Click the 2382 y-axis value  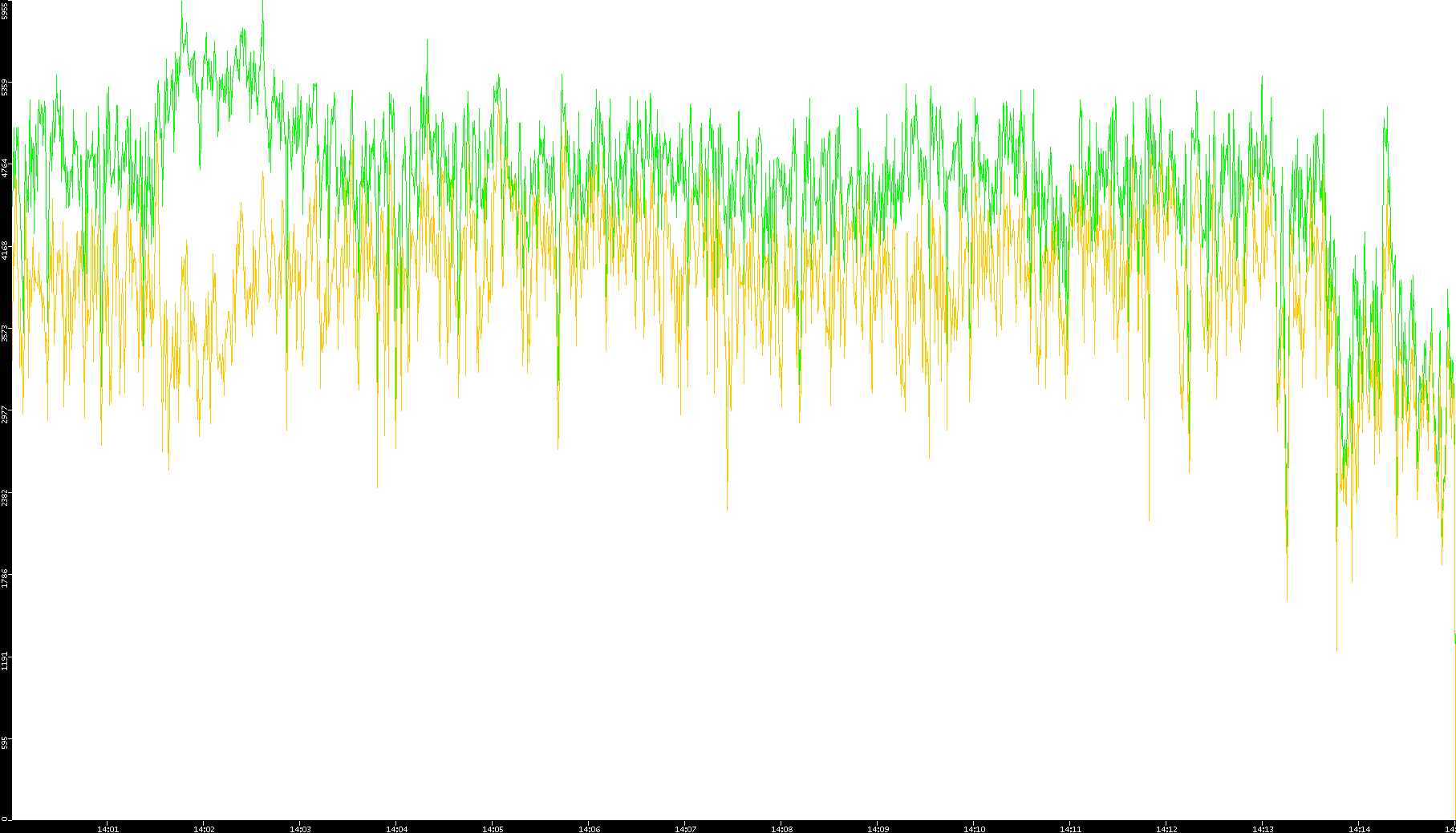click(6, 497)
